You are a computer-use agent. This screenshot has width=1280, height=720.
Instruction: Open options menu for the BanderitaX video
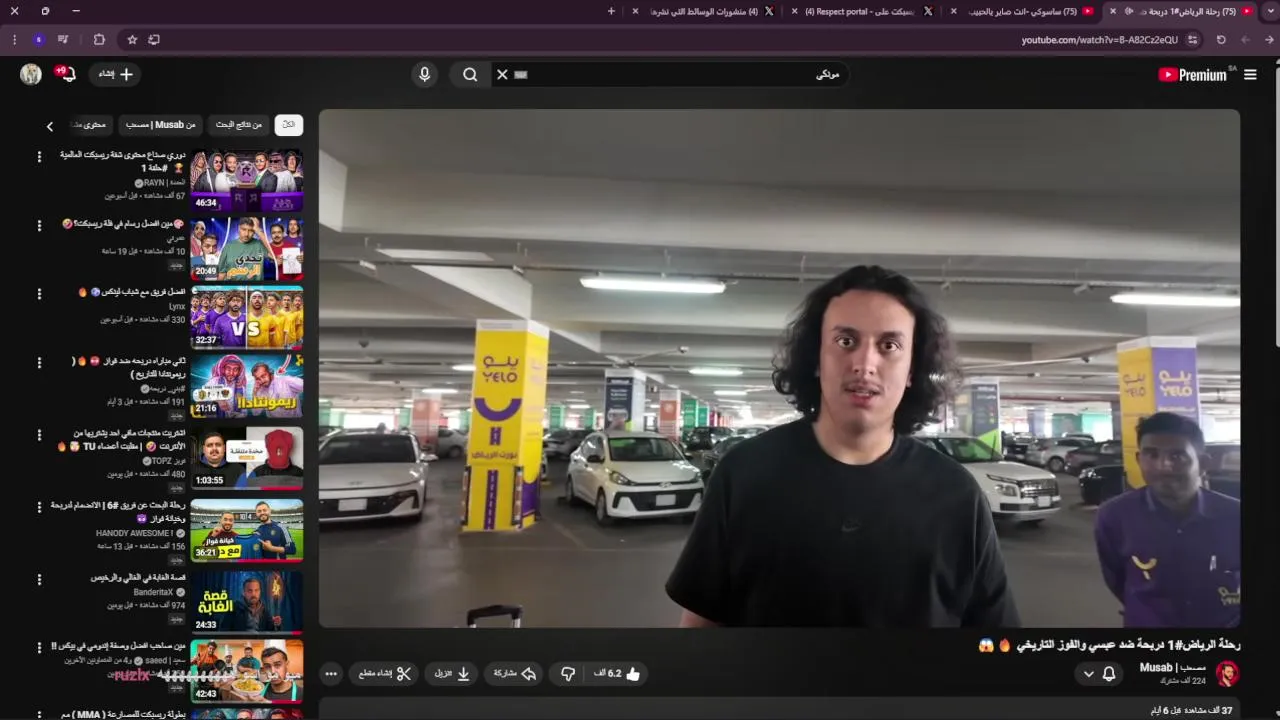(x=39, y=579)
